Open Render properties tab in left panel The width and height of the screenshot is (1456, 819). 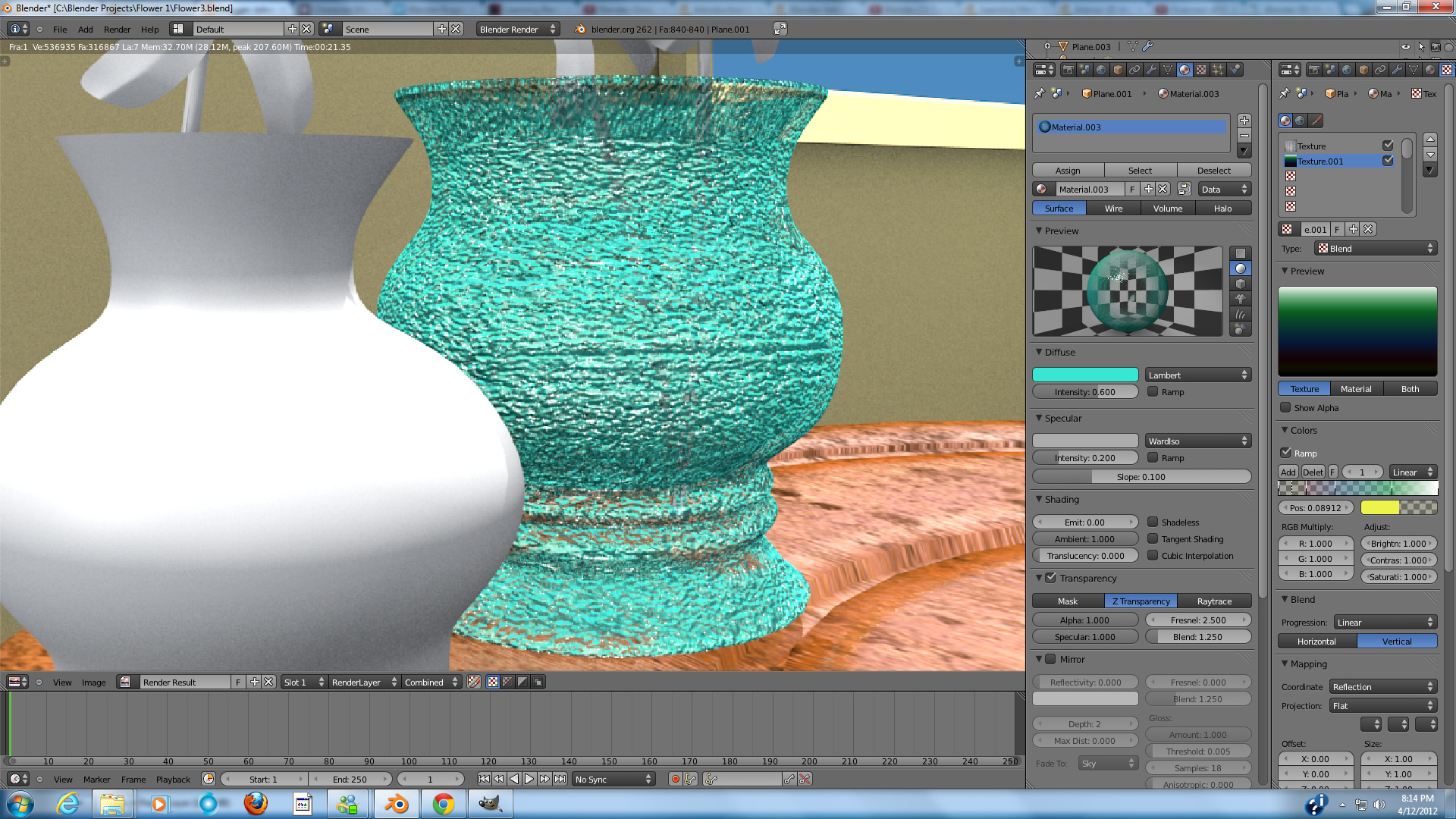tap(1068, 70)
